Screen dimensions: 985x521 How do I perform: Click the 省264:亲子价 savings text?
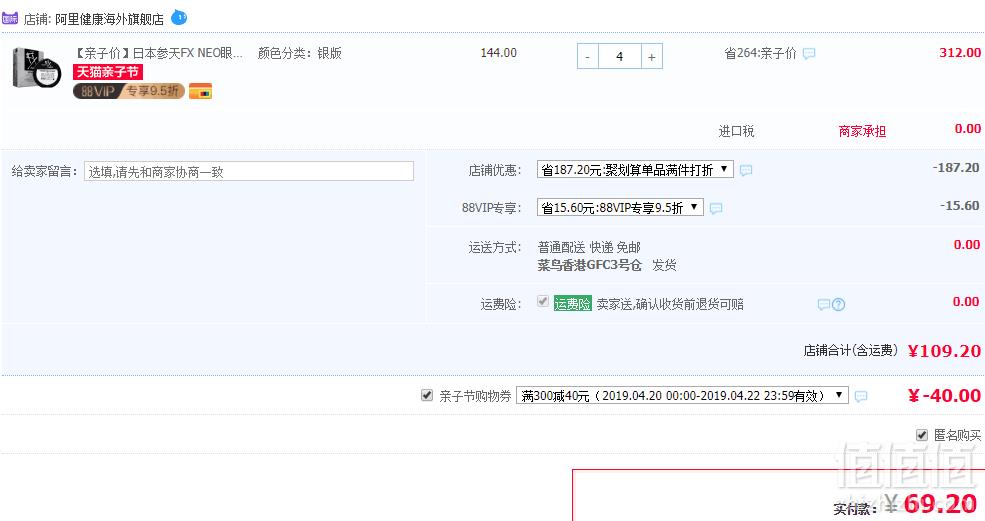tap(761, 53)
